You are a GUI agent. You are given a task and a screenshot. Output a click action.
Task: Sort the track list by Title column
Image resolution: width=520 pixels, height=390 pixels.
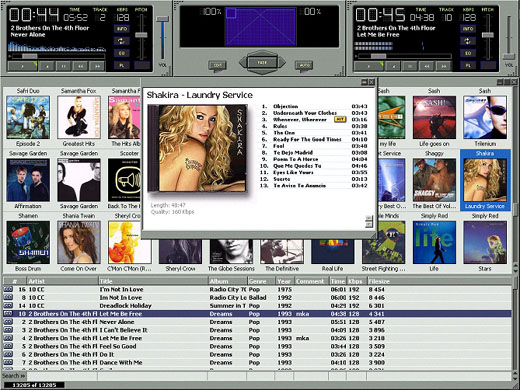[x=153, y=281]
